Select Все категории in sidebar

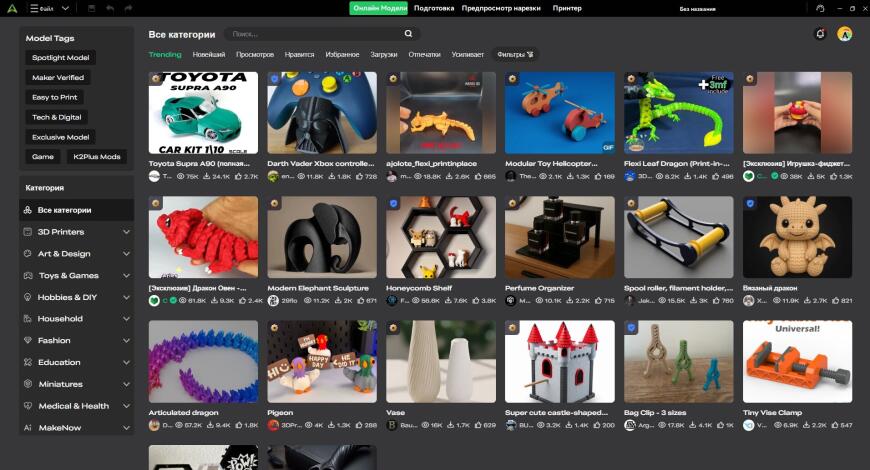click(77, 210)
